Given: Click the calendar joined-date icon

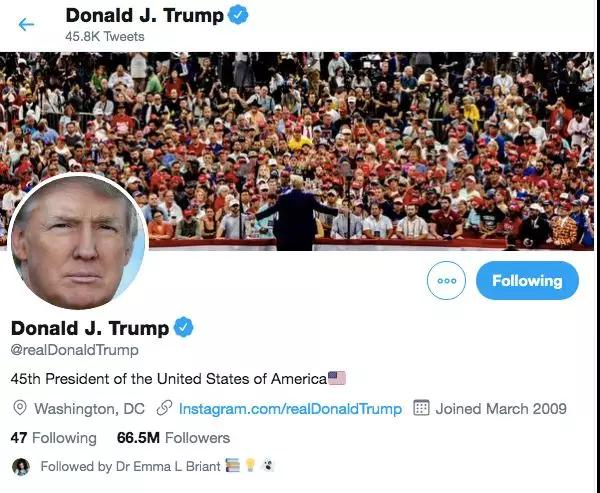Looking at the screenshot, I should 421,408.
